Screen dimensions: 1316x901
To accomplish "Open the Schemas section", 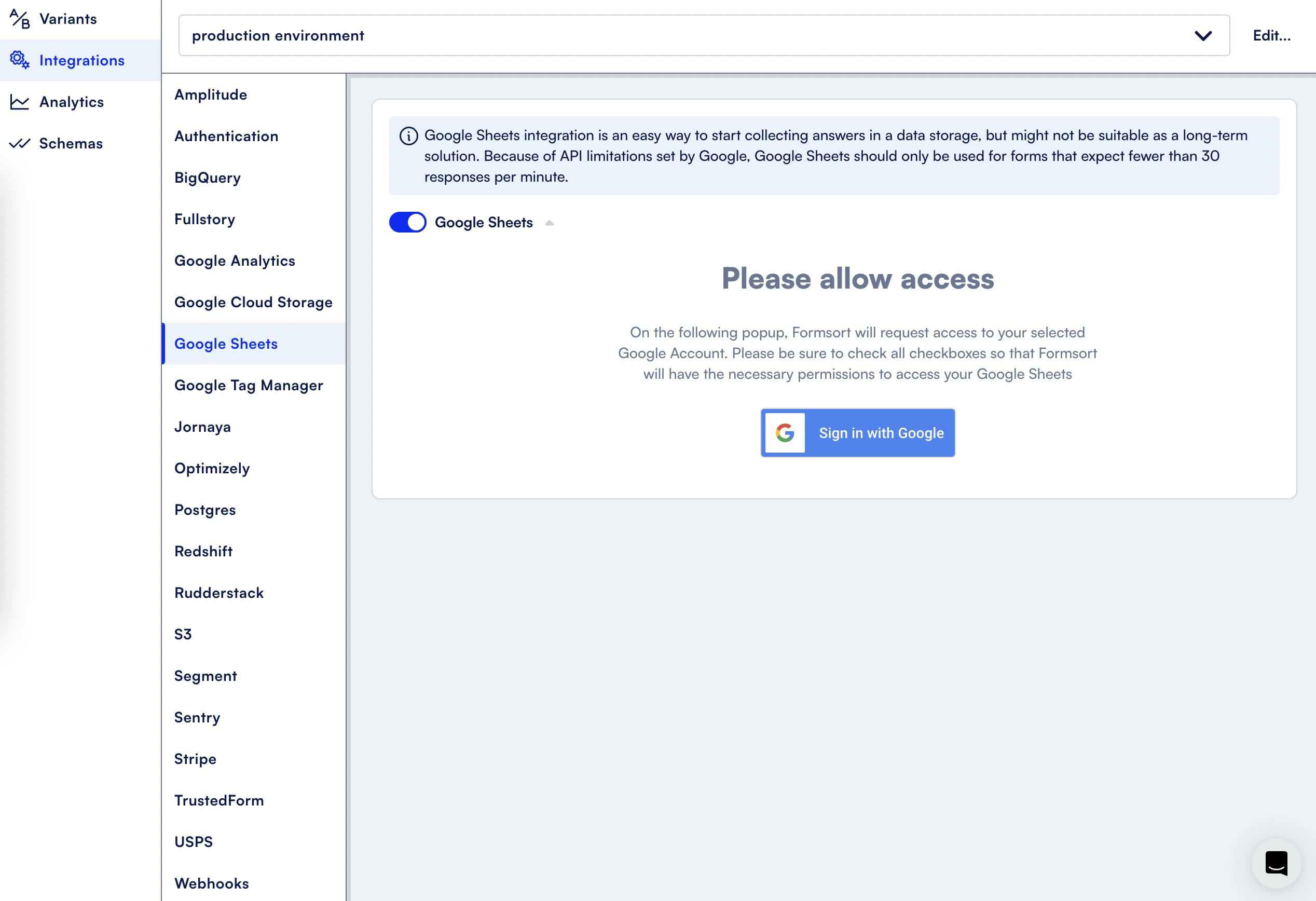I will (80, 143).
